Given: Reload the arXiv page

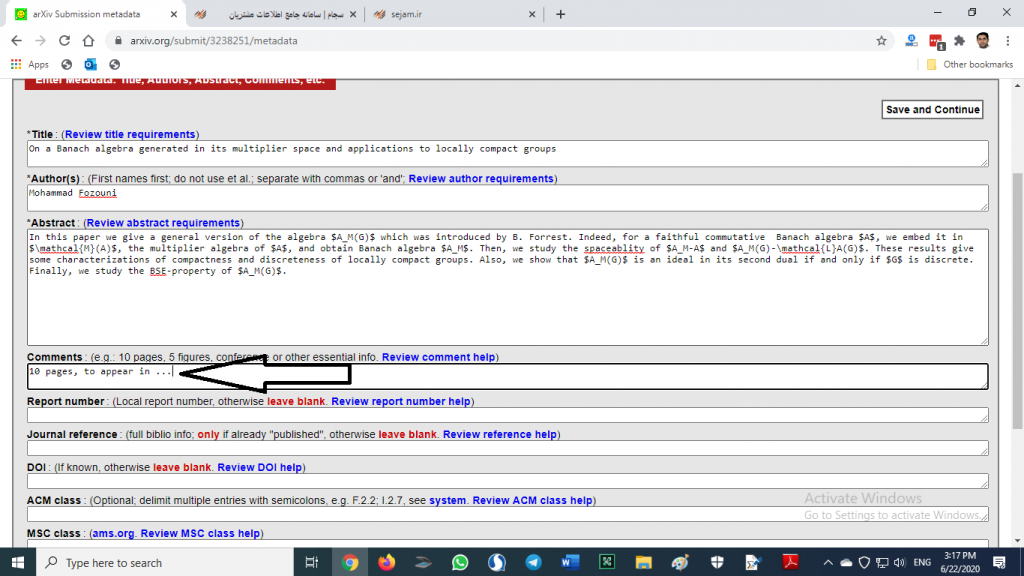Looking at the screenshot, I should [64, 40].
